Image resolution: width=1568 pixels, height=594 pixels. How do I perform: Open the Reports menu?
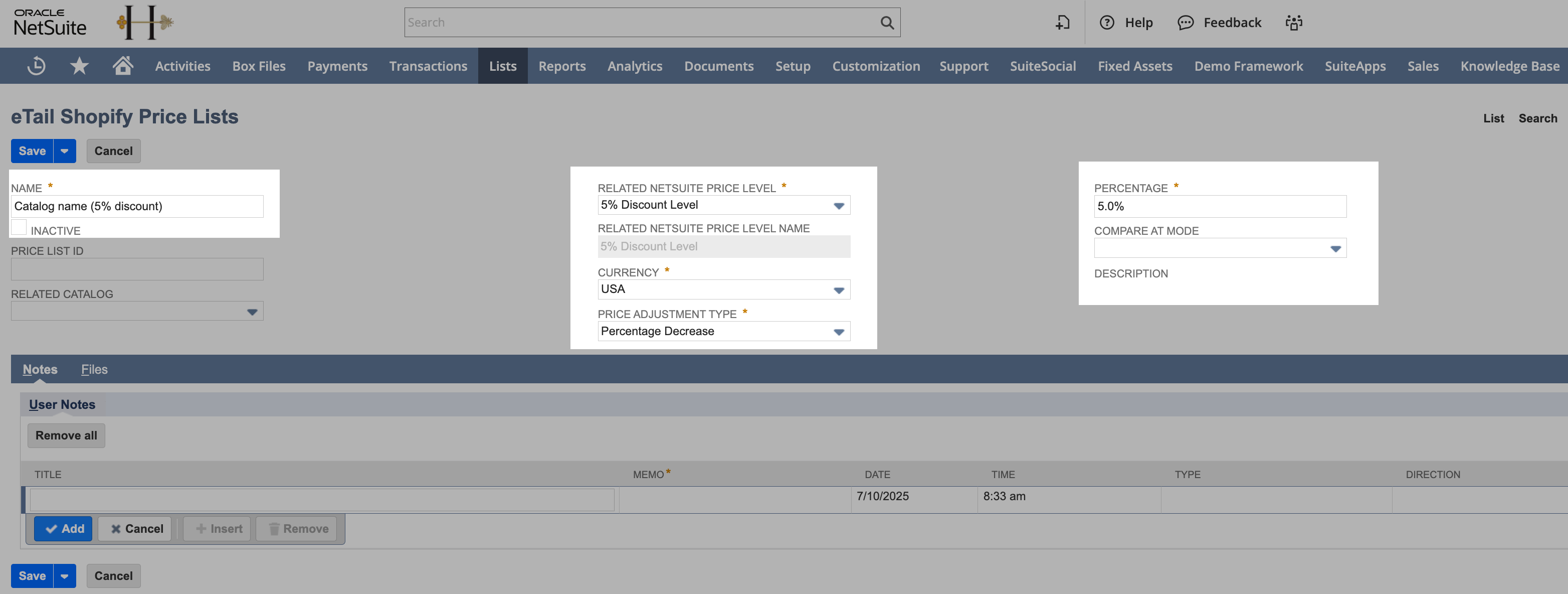pyautogui.click(x=562, y=66)
